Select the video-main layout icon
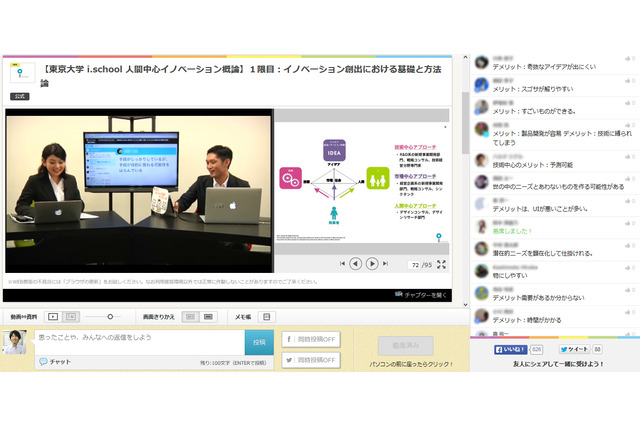The image size is (640, 426). [x=53, y=317]
